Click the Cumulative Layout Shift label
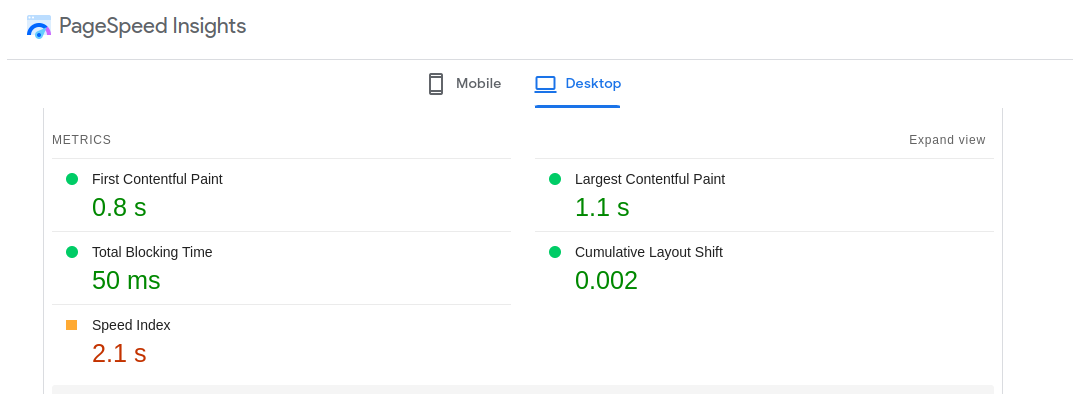The image size is (1073, 394). (x=649, y=252)
